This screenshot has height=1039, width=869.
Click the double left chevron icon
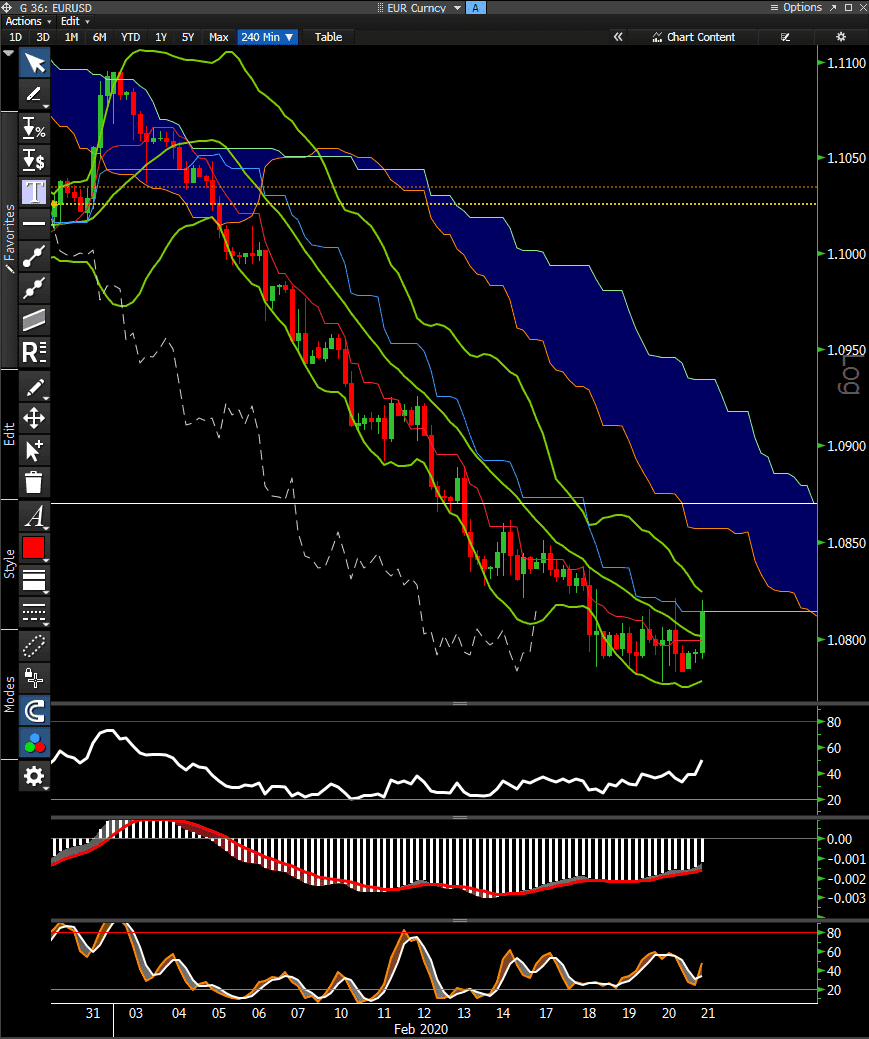pyautogui.click(x=618, y=37)
